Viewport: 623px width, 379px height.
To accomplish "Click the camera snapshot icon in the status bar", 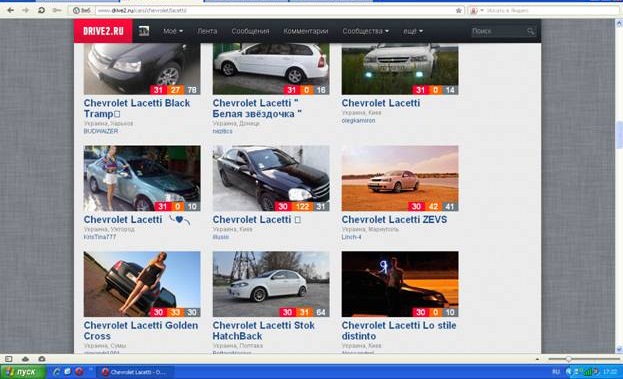I will pos(42,359).
